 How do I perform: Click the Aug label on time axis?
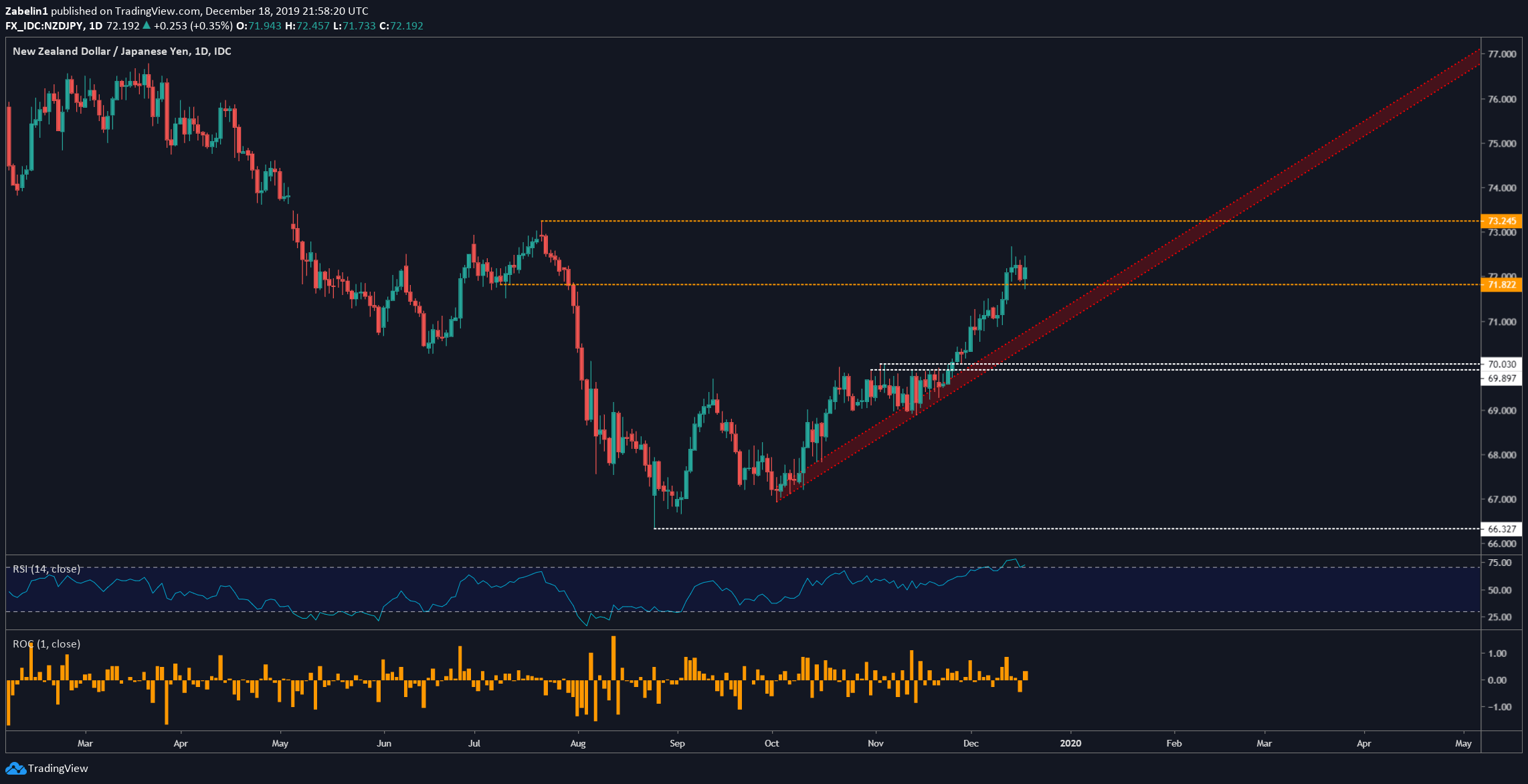[578, 744]
